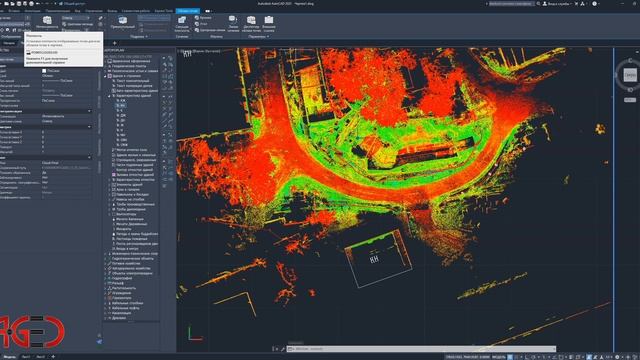Select 'Элементы зданий' in the tree
640x360 pixels.
pyautogui.click(x=126, y=184)
